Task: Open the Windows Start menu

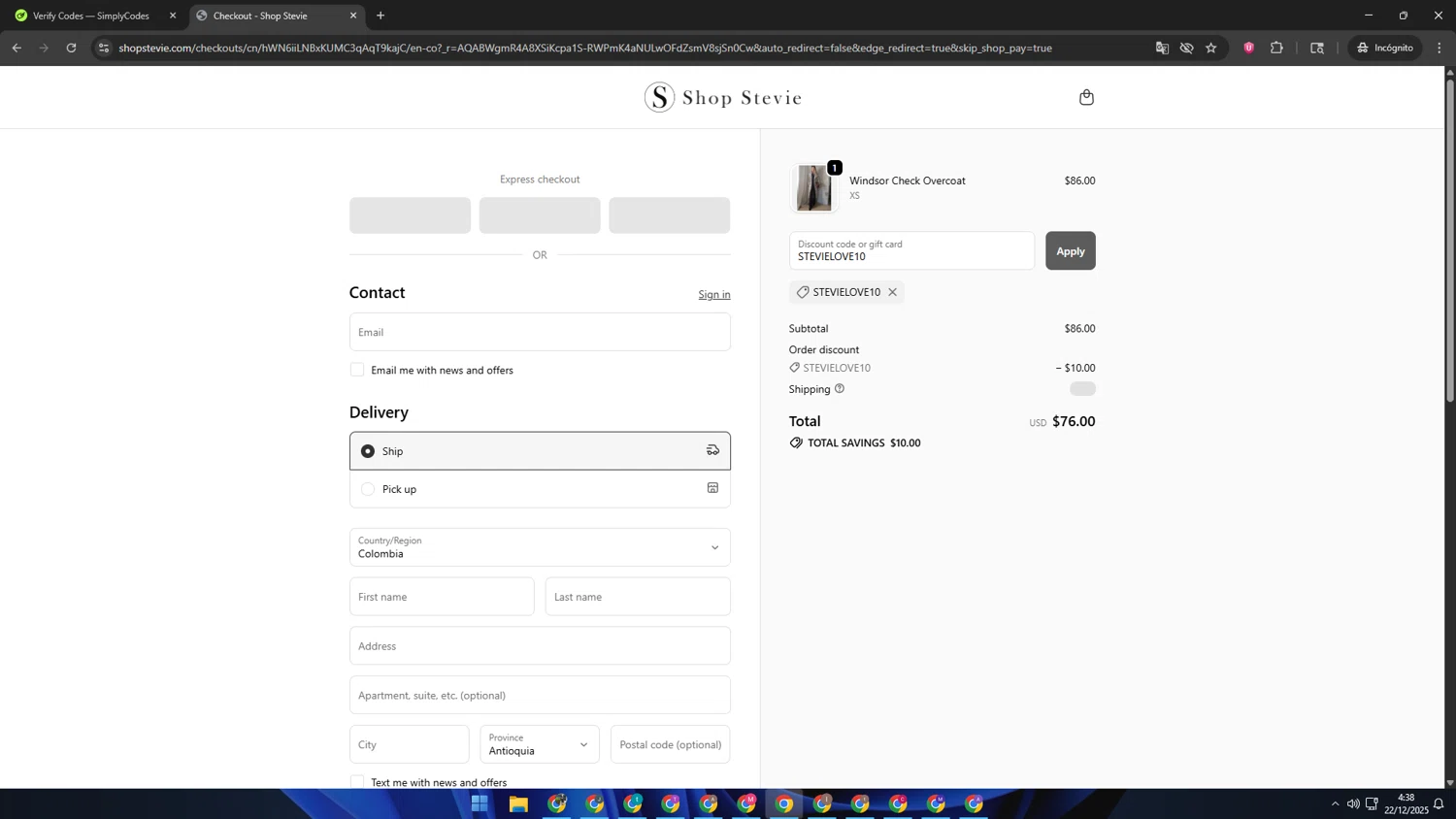Action: point(480,803)
